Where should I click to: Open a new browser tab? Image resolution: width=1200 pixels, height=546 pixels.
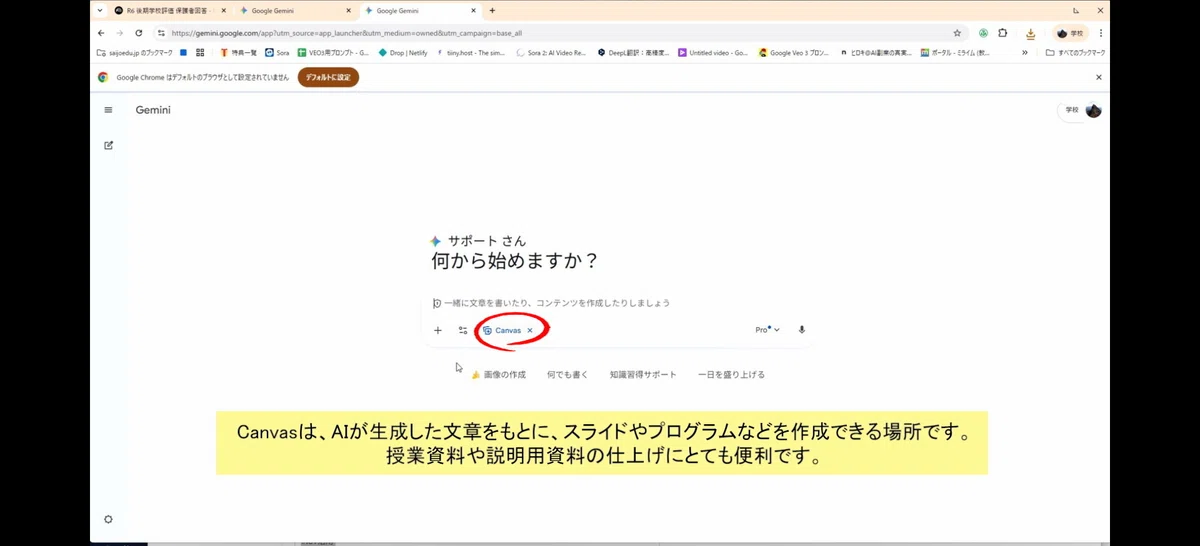[492, 10]
